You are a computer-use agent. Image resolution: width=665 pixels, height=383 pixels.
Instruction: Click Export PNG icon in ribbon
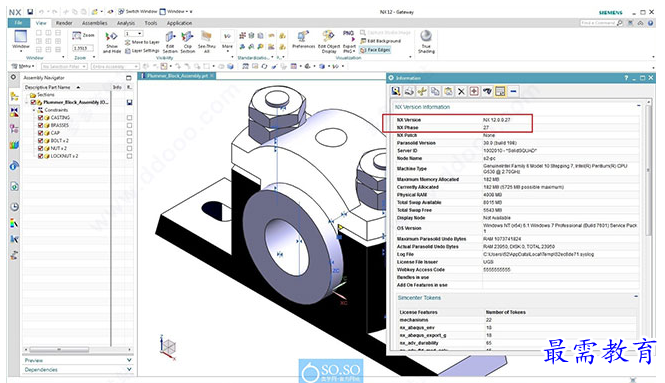[349, 41]
